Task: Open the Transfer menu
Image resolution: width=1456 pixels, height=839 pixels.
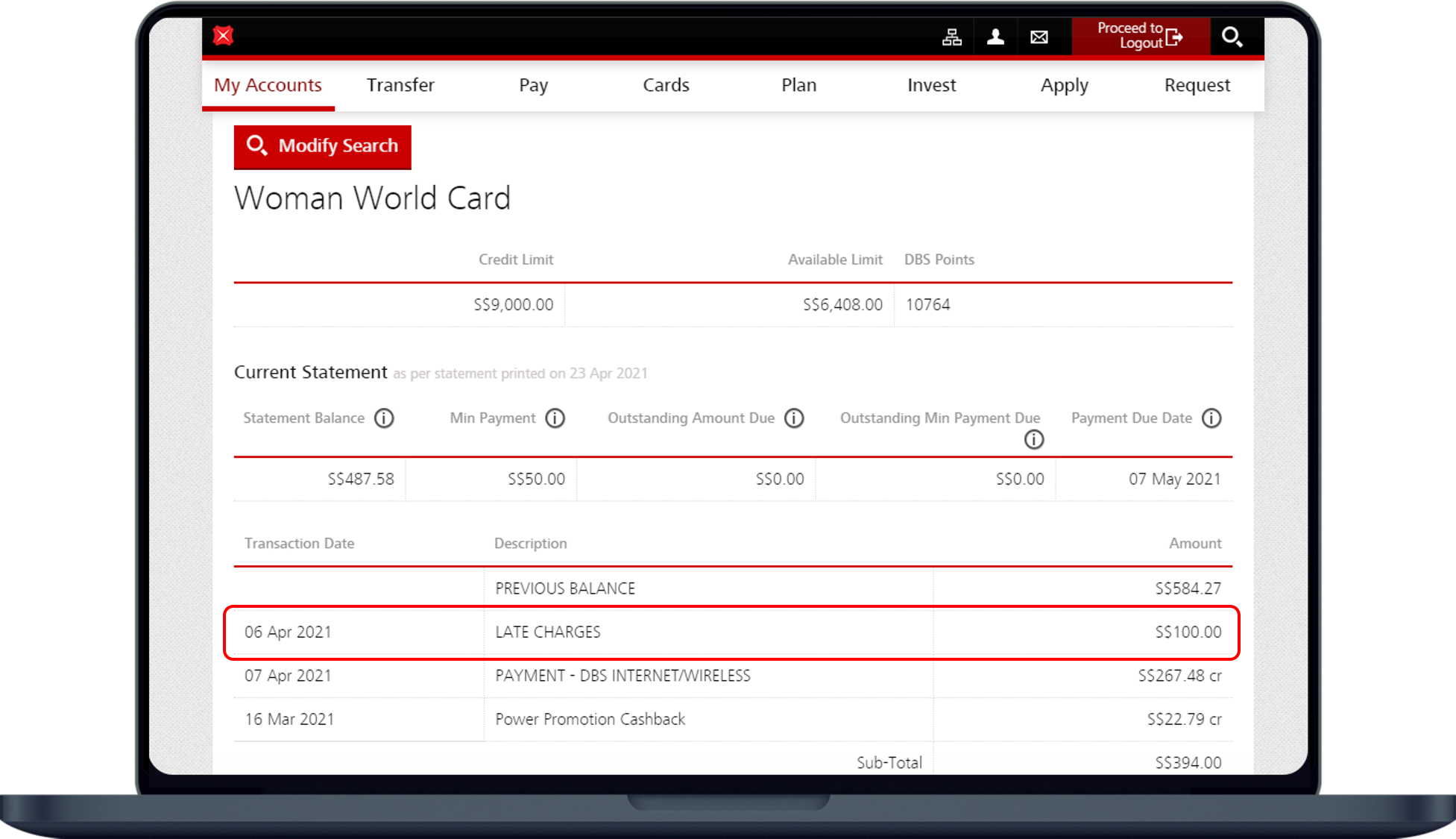Action: [x=400, y=86]
